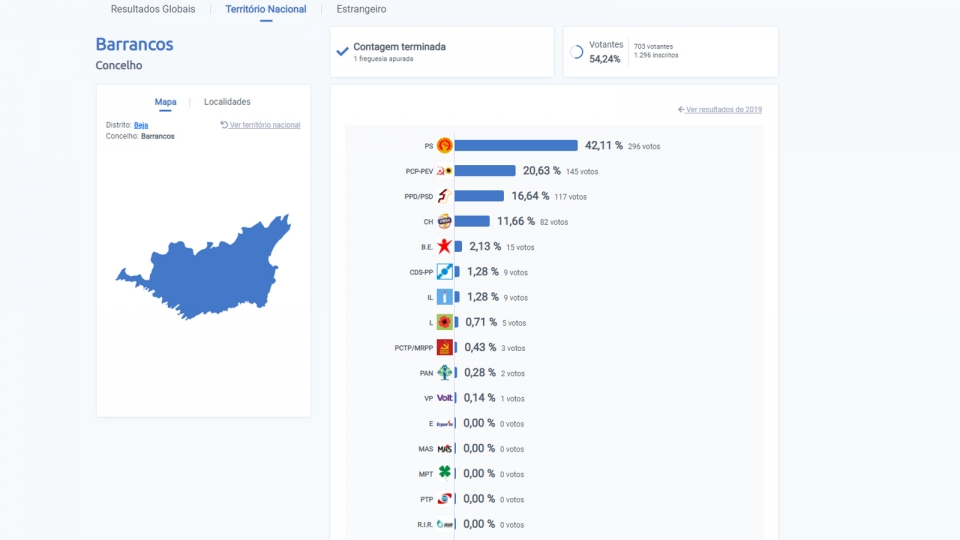Screen dimensions: 960x540
Task: Select the Mapa tab
Action: pyautogui.click(x=165, y=102)
